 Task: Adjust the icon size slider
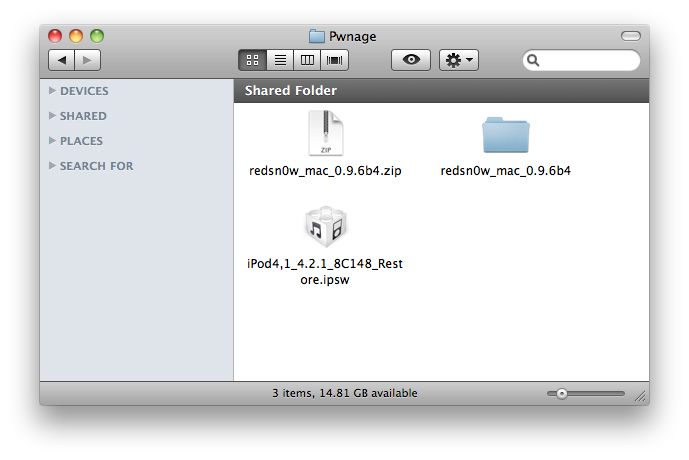585,394
